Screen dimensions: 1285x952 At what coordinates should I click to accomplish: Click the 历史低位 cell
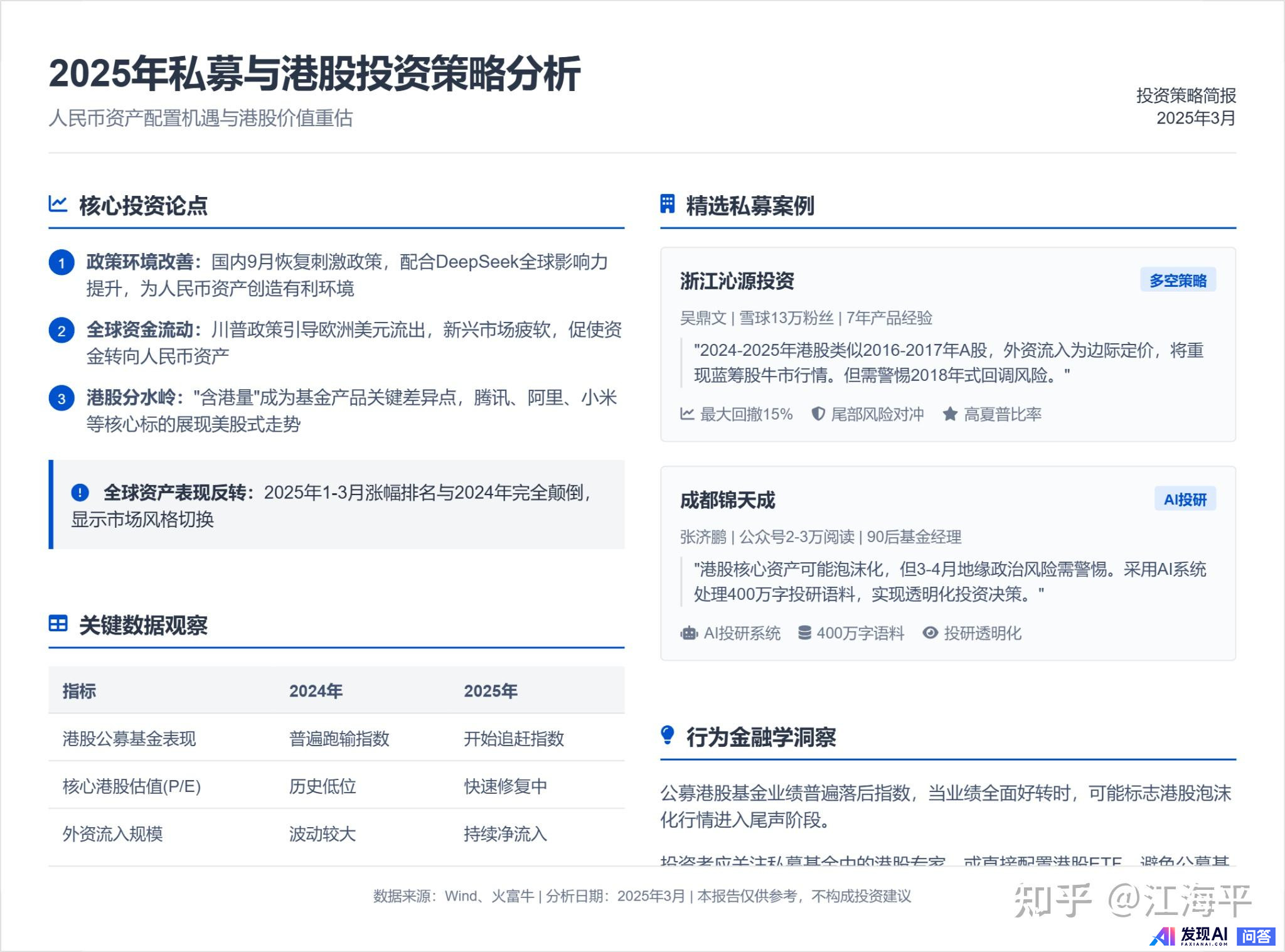pos(323,786)
